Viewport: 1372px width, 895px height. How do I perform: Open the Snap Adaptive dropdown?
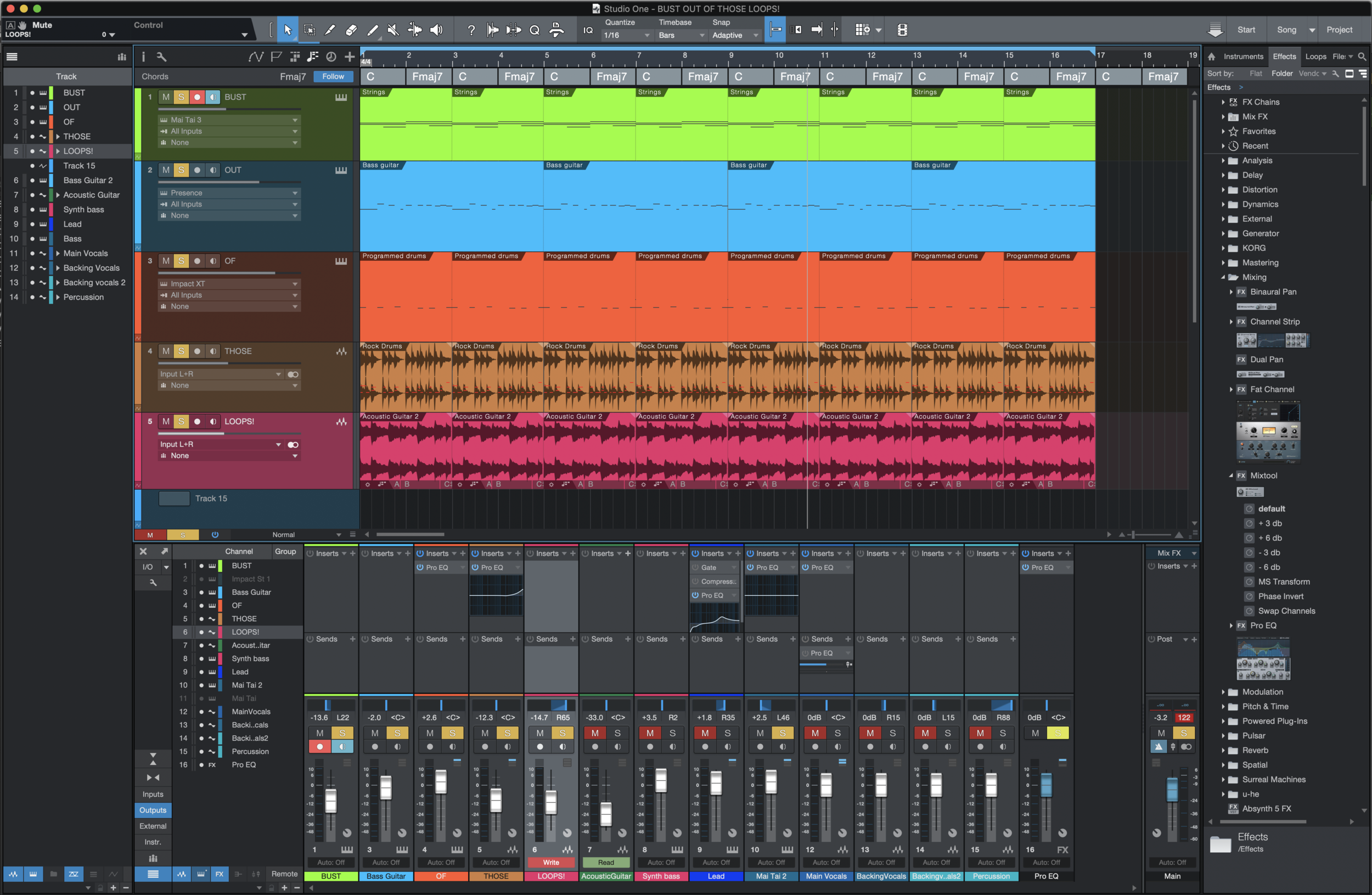[734, 35]
